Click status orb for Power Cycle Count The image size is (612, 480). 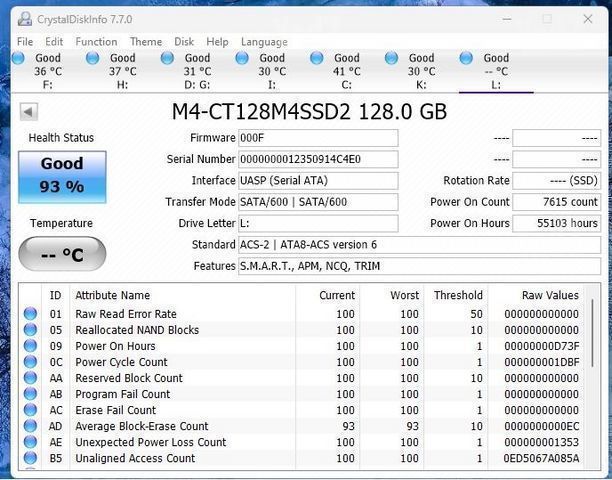(x=30, y=361)
